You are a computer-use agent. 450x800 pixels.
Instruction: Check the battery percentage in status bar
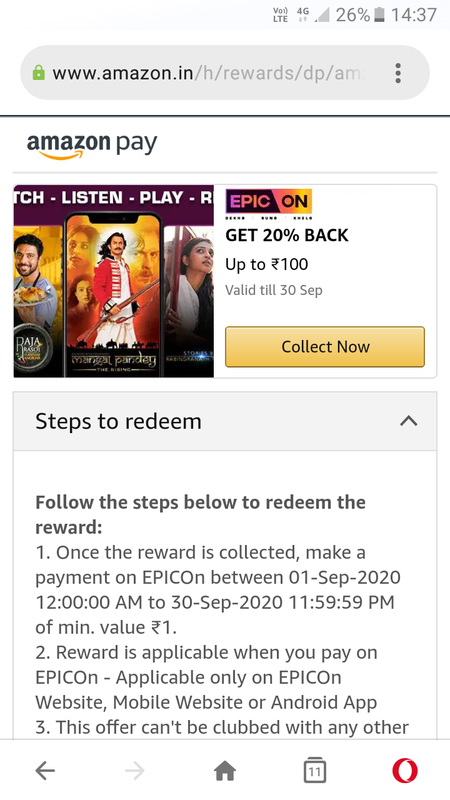[x=353, y=15]
